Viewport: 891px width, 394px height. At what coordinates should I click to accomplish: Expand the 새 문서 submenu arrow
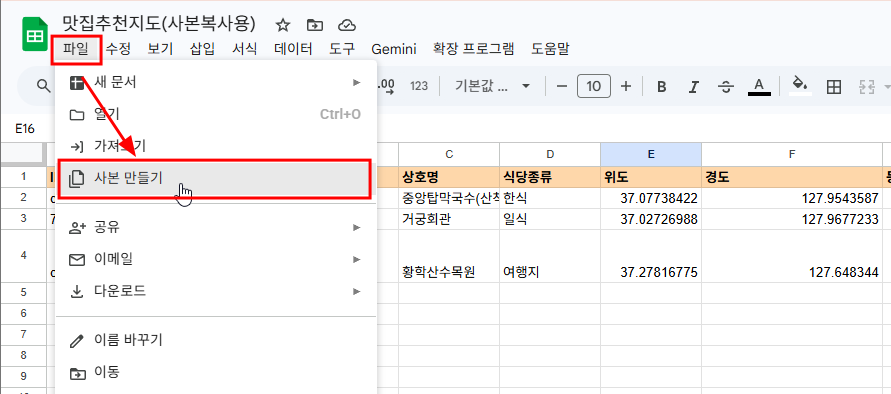356,83
